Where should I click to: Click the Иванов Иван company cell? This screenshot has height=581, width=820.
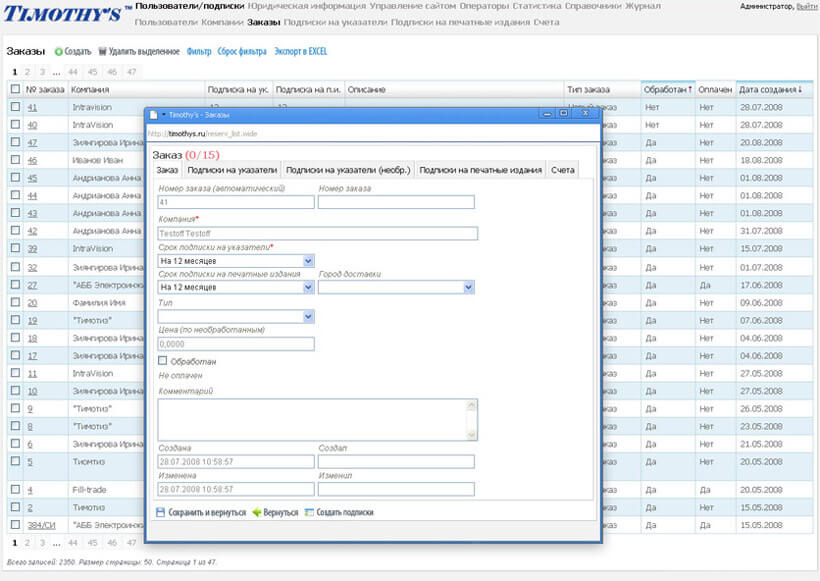(x=97, y=160)
